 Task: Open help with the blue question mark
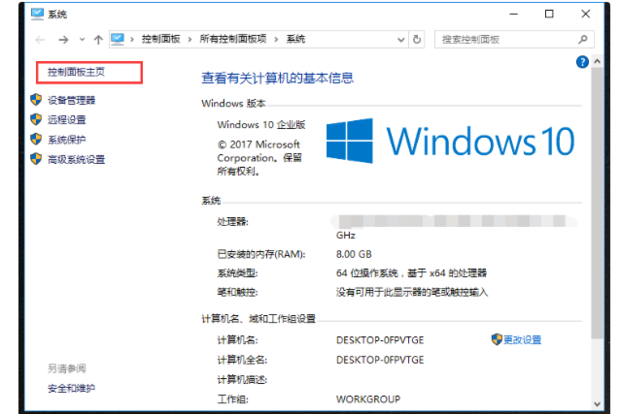pyautogui.click(x=582, y=62)
